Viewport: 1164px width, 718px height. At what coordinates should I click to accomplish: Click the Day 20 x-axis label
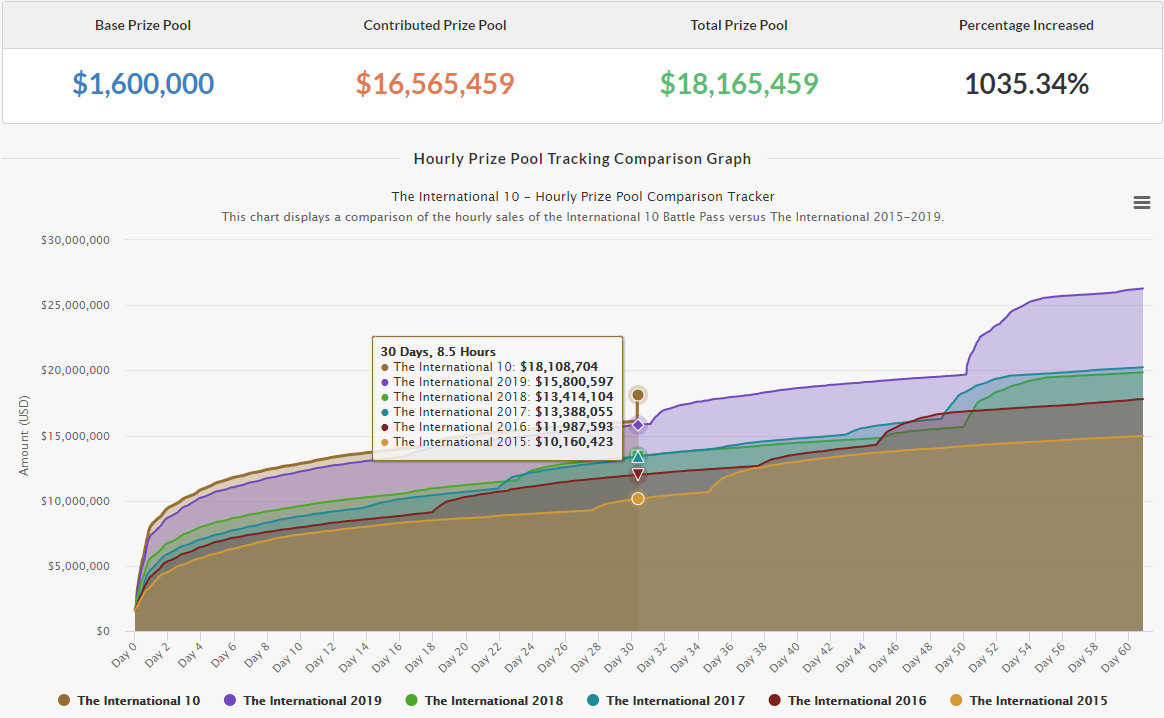452,656
